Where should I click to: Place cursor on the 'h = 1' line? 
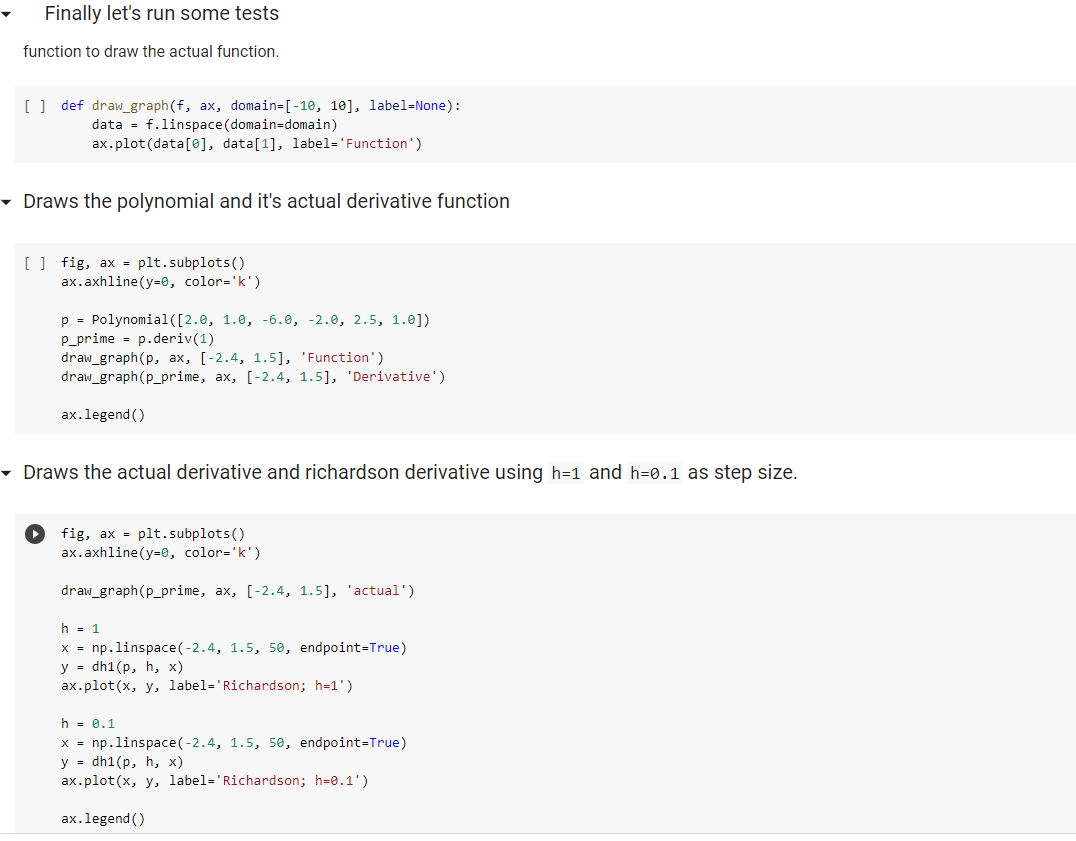pos(75,628)
